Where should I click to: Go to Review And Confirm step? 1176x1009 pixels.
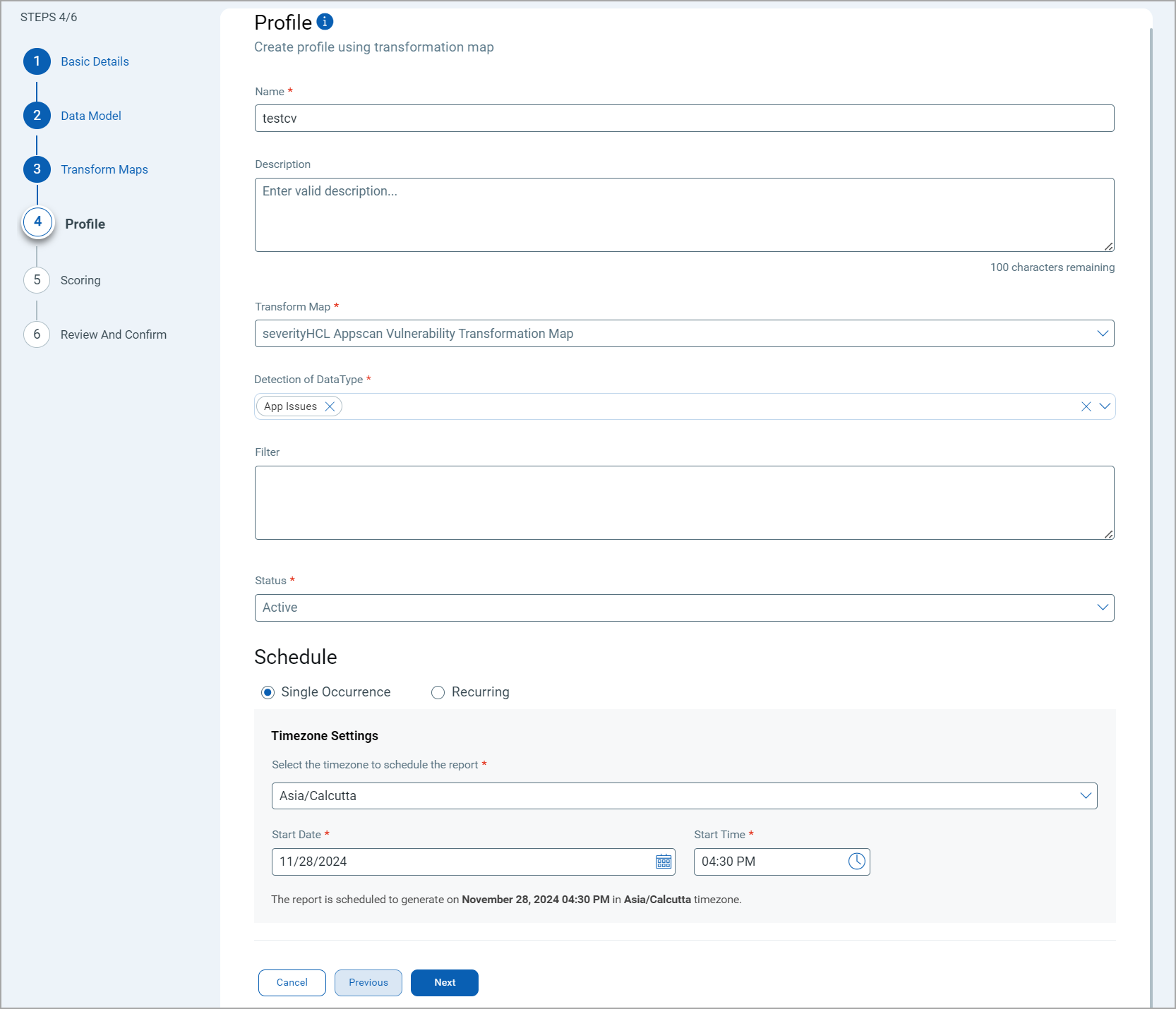pos(113,334)
